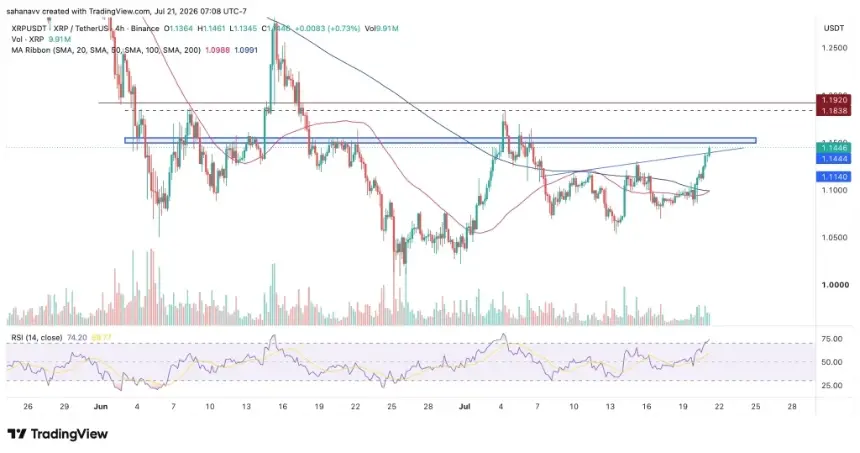This screenshot has width=860, height=453.
Task: Click the 75.00 RSI axis label
Action: [833, 339]
